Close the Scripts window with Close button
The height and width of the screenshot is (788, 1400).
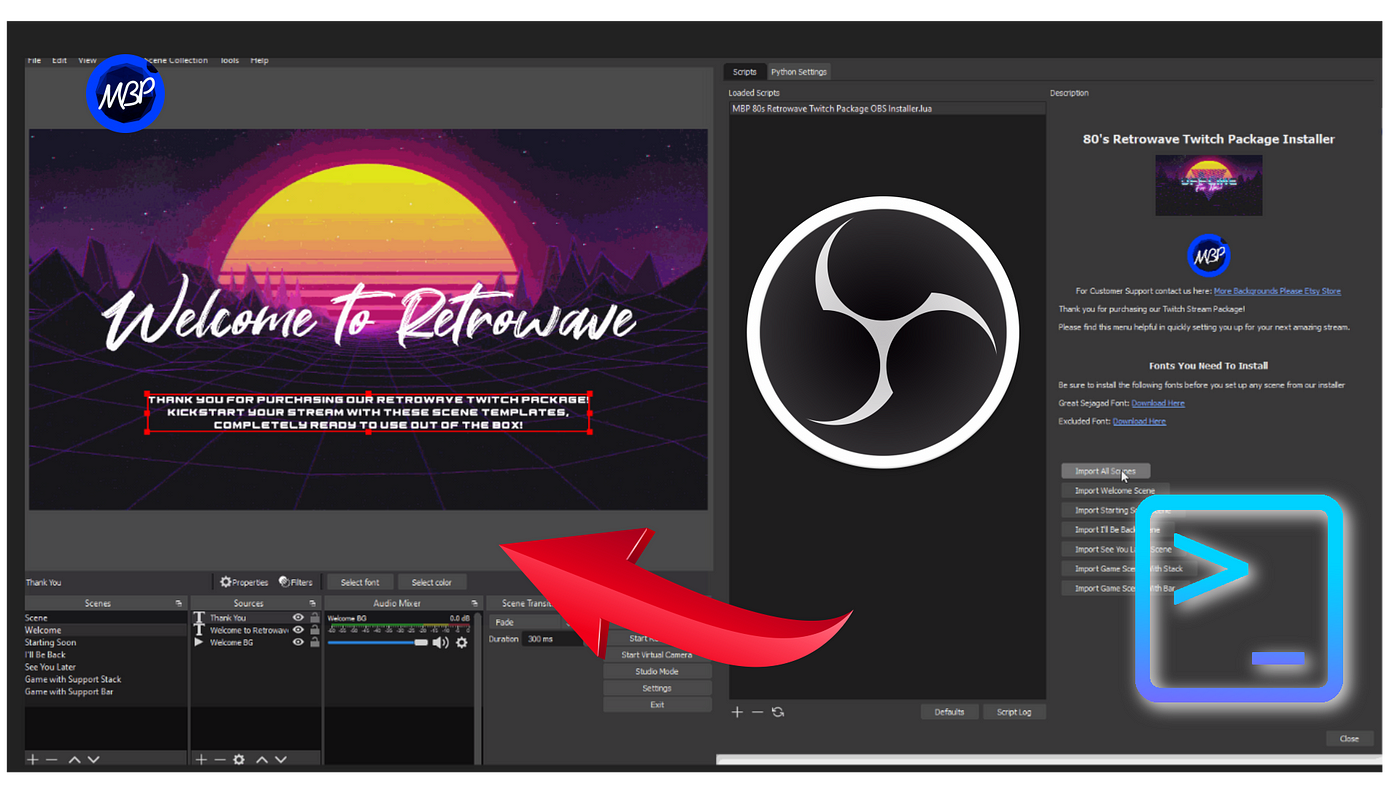tap(1349, 738)
